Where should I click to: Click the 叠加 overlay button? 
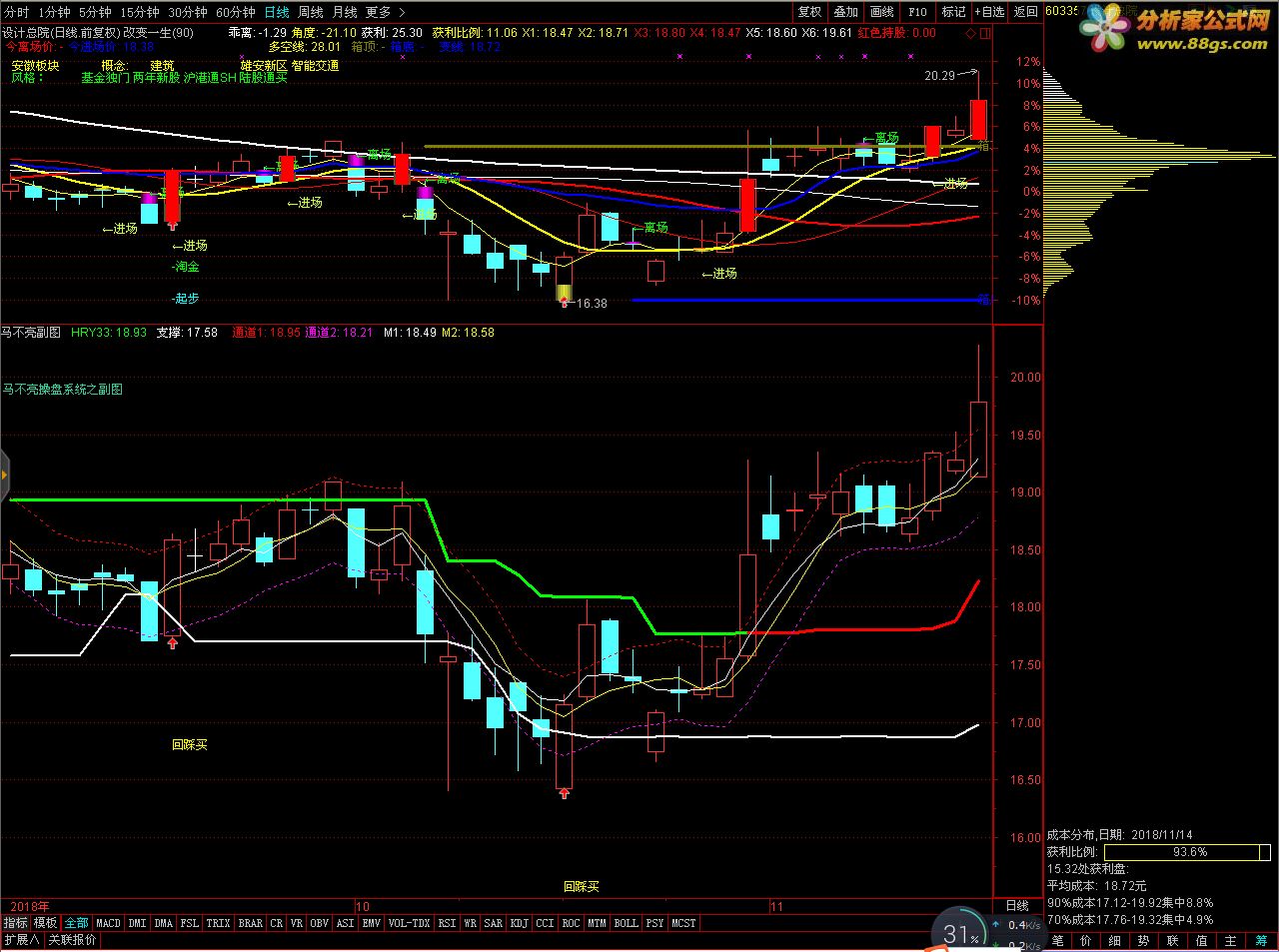845,12
